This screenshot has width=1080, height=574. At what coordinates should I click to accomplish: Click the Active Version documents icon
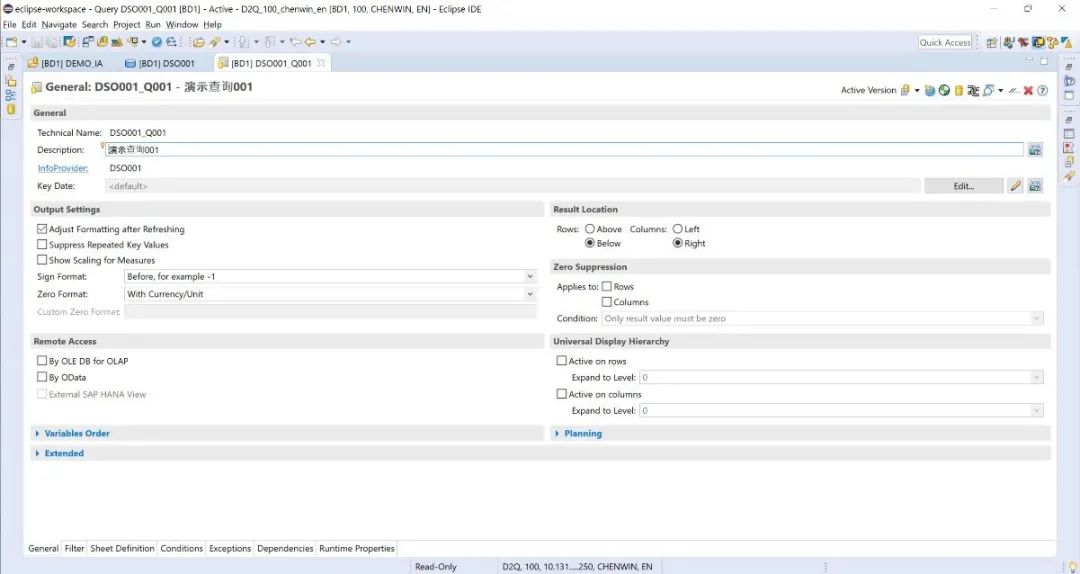pos(905,90)
